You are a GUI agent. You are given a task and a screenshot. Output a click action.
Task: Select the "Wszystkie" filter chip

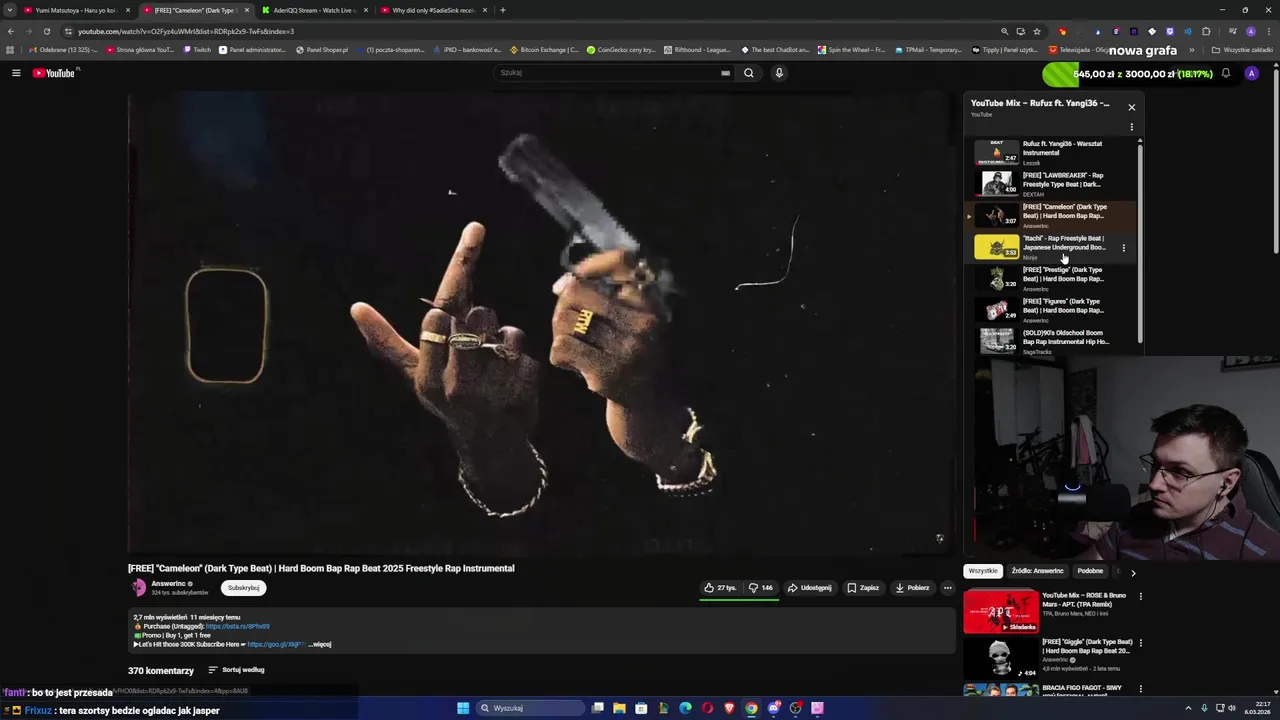[983, 571]
